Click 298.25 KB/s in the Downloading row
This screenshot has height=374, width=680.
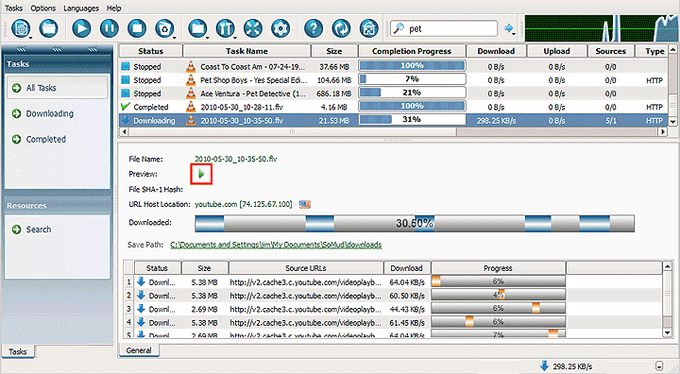point(496,121)
